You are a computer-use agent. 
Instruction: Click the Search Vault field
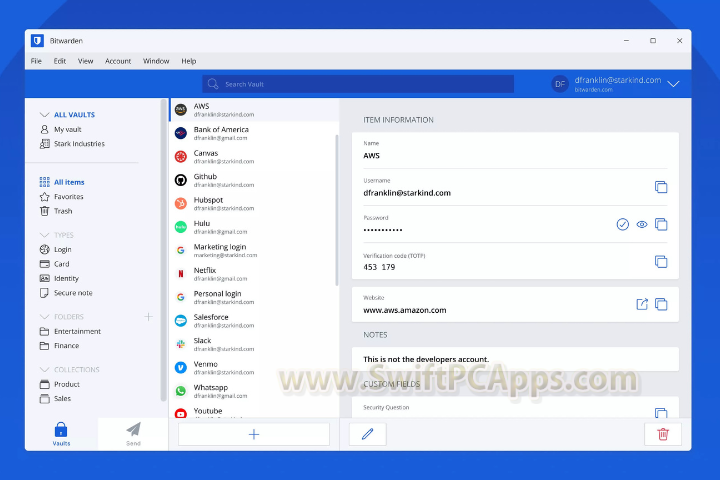358,84
